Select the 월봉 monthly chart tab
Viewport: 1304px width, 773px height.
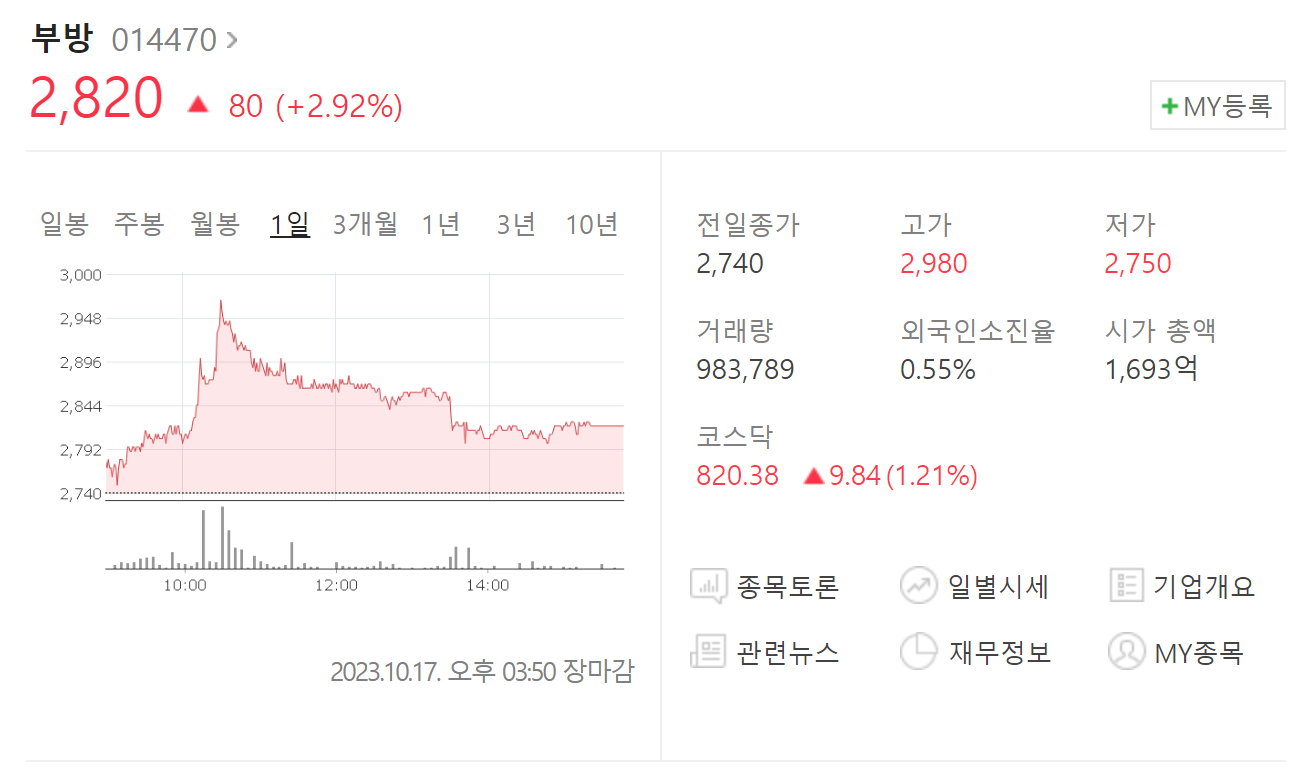pos(213,225)
